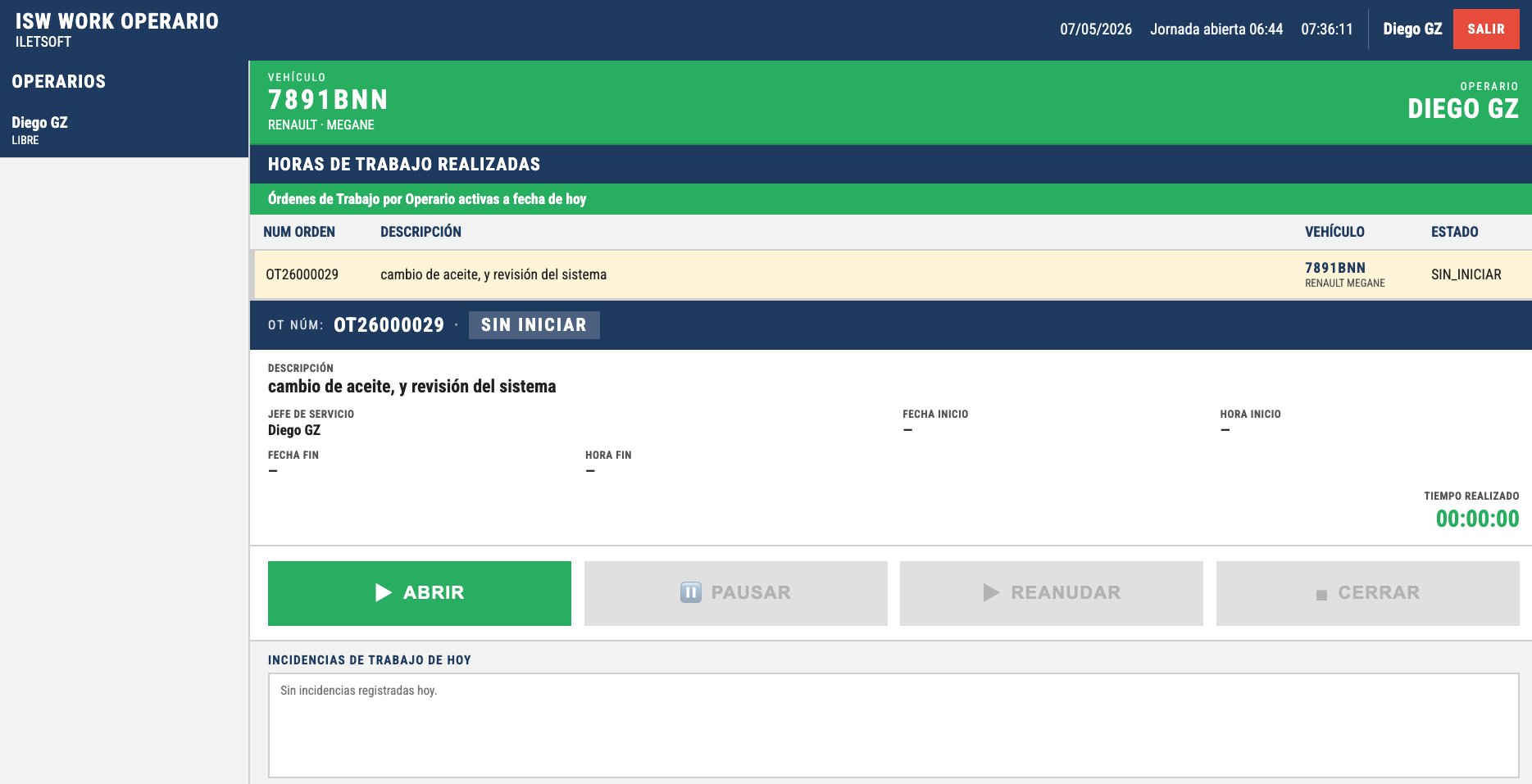Select operario Diego GZ in sidebar
The height and width of the screenshot is (784, 1532).
pos(124,129)
